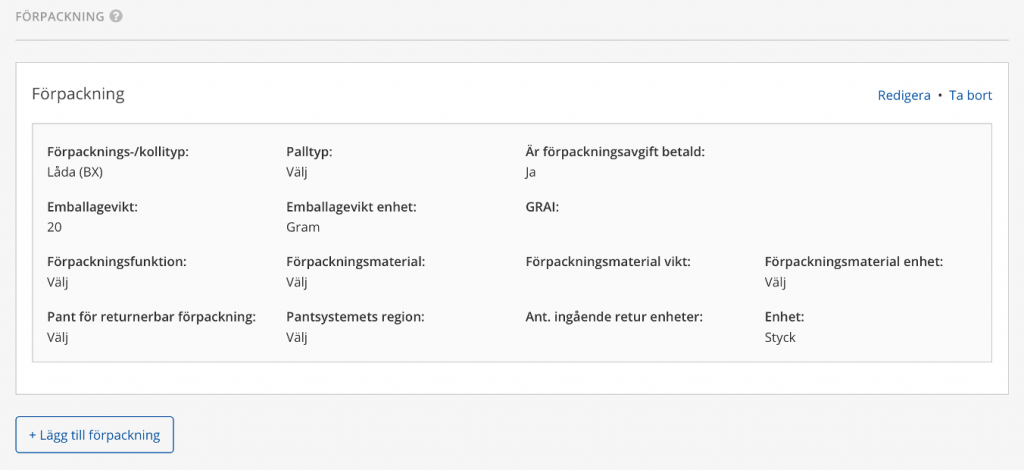Viewport: 1024px width, 470px height.
Task: Click Välj under Pant för returnerbar förpackning
Action: [x=57, y=337]
